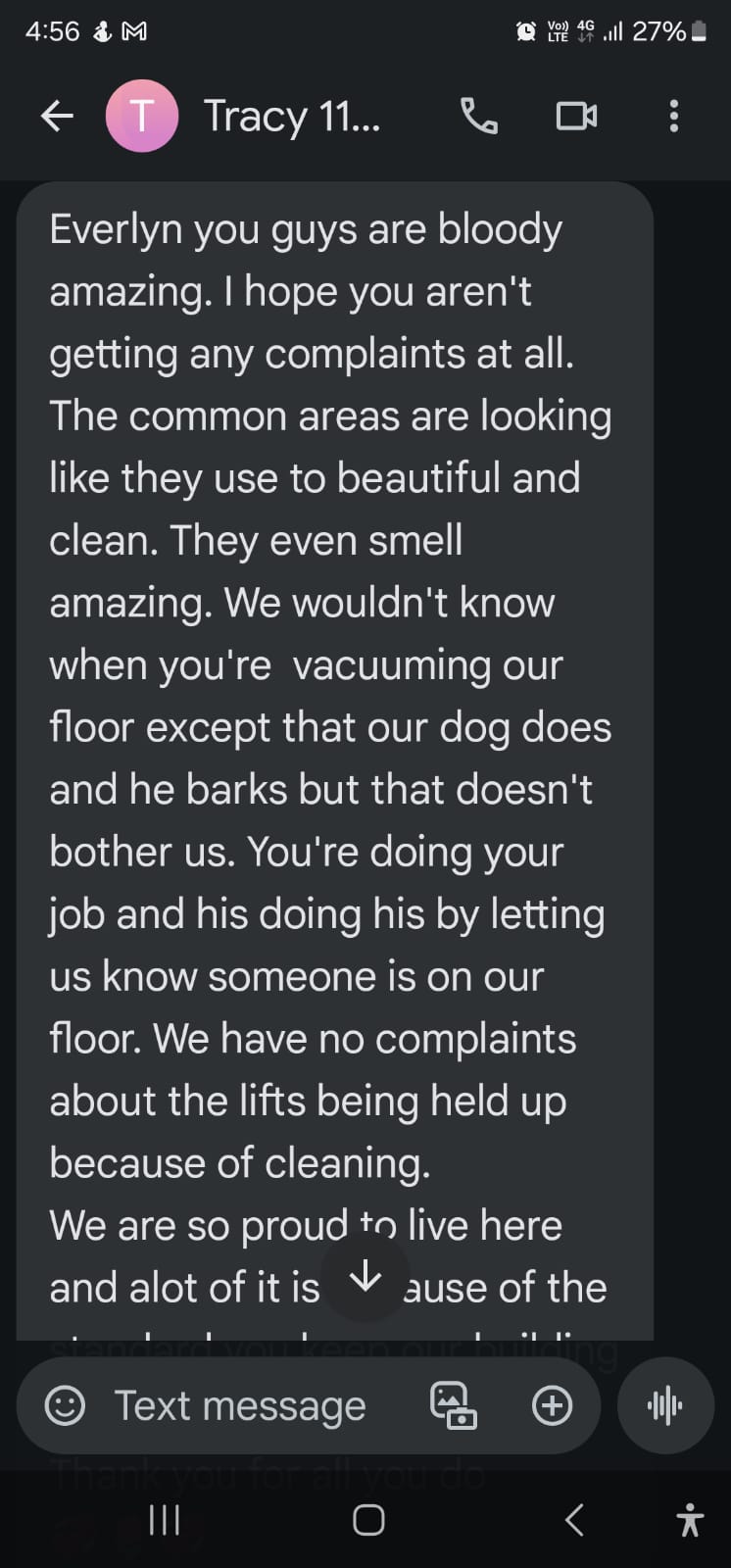The image size is (731, 1568).
Task: Open the three-dot more options menu
Action: point(673,117)
